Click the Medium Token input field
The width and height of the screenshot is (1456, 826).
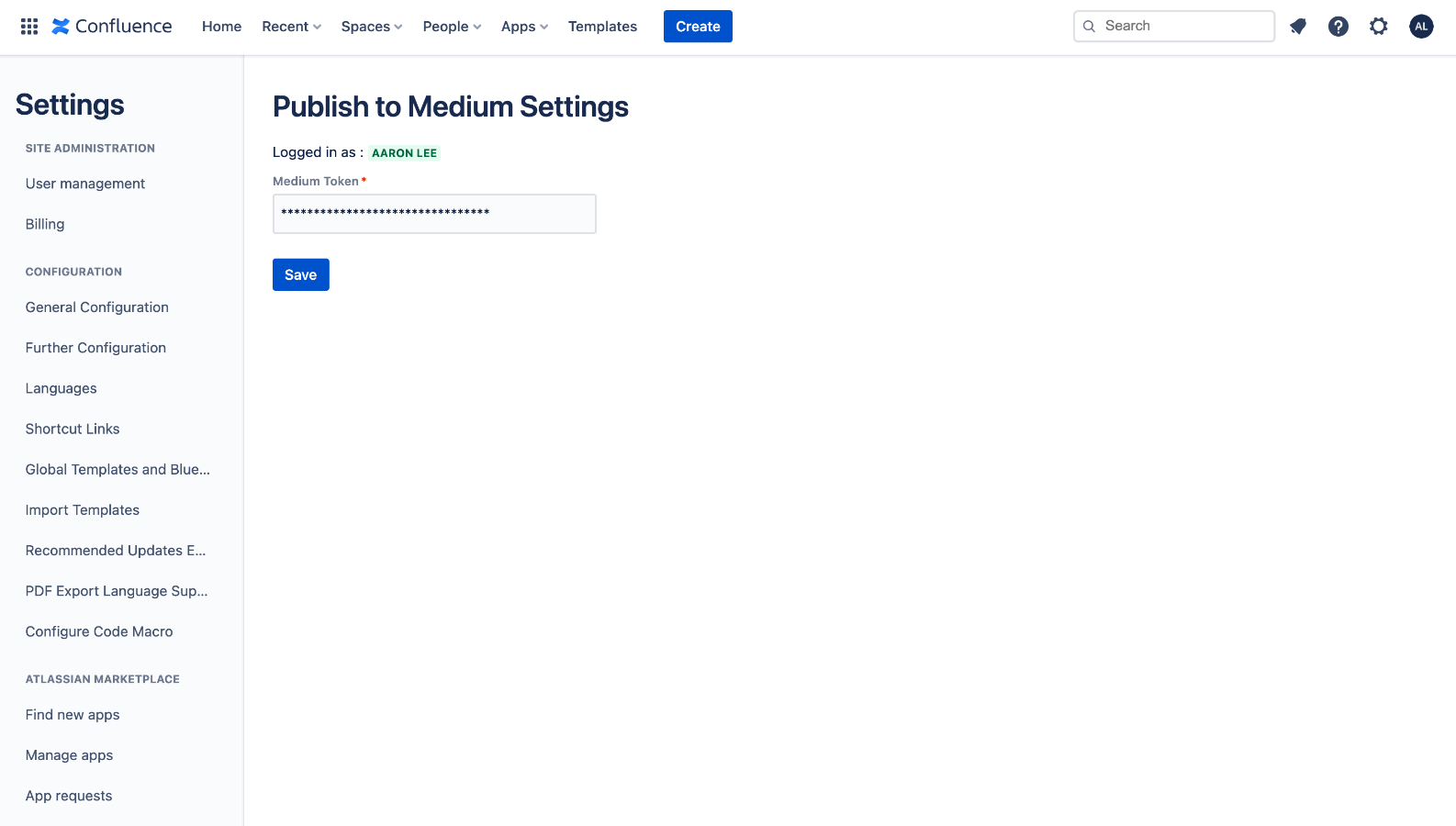(434, 214)
